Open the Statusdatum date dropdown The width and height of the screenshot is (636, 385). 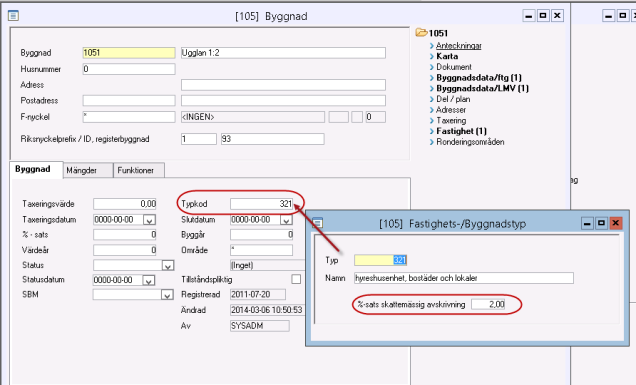point(148,280)
